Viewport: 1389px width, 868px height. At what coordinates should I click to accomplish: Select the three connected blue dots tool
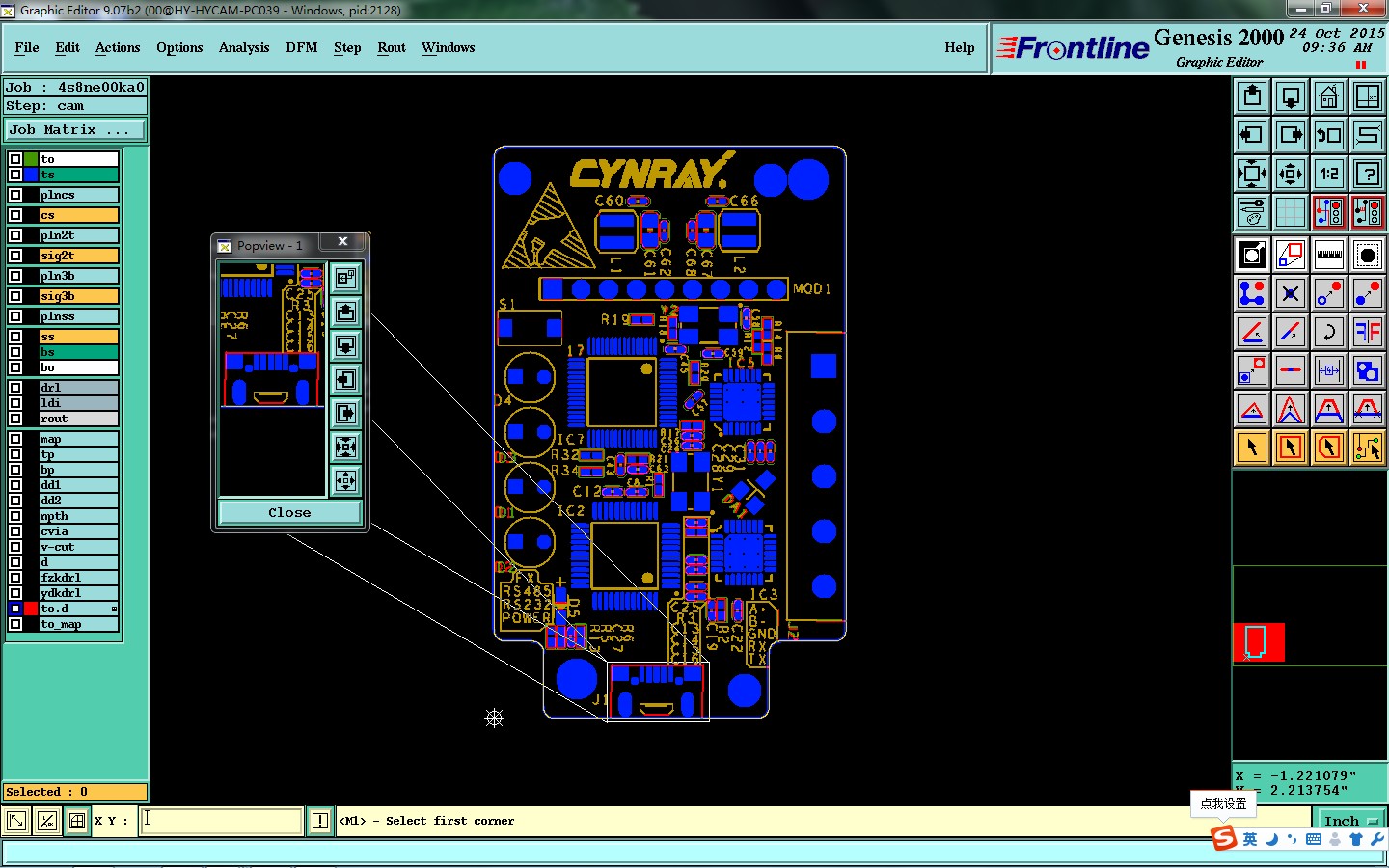tap(1252, 293)
